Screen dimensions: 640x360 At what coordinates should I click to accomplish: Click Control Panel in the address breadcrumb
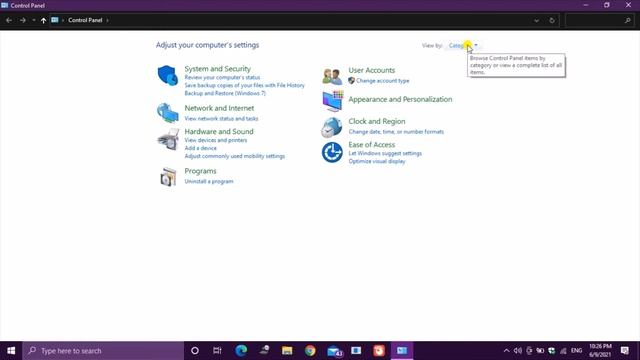85,20
